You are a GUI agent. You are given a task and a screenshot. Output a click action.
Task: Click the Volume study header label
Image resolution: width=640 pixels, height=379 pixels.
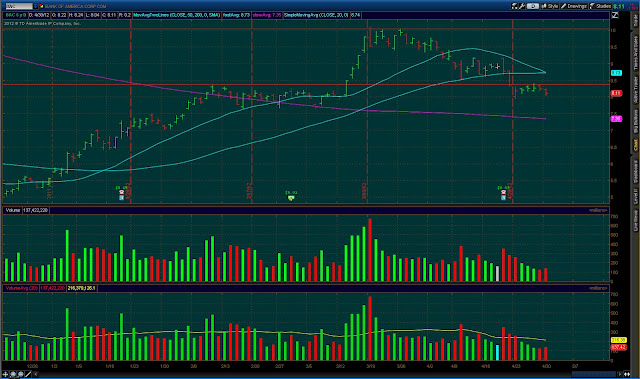click(x=13, y=210)
